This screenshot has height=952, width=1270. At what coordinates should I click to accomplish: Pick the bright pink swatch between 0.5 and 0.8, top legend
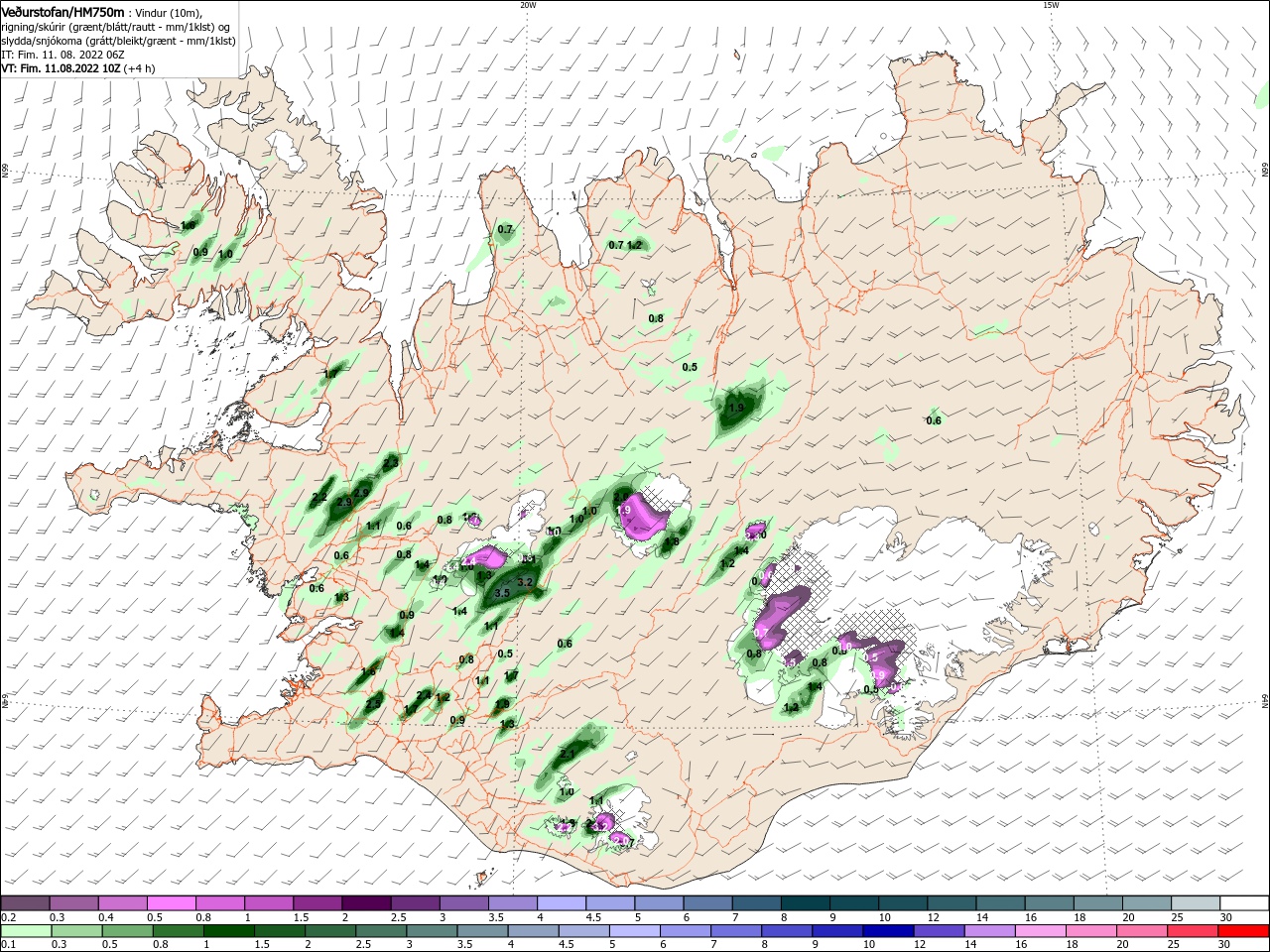[173, 903]
